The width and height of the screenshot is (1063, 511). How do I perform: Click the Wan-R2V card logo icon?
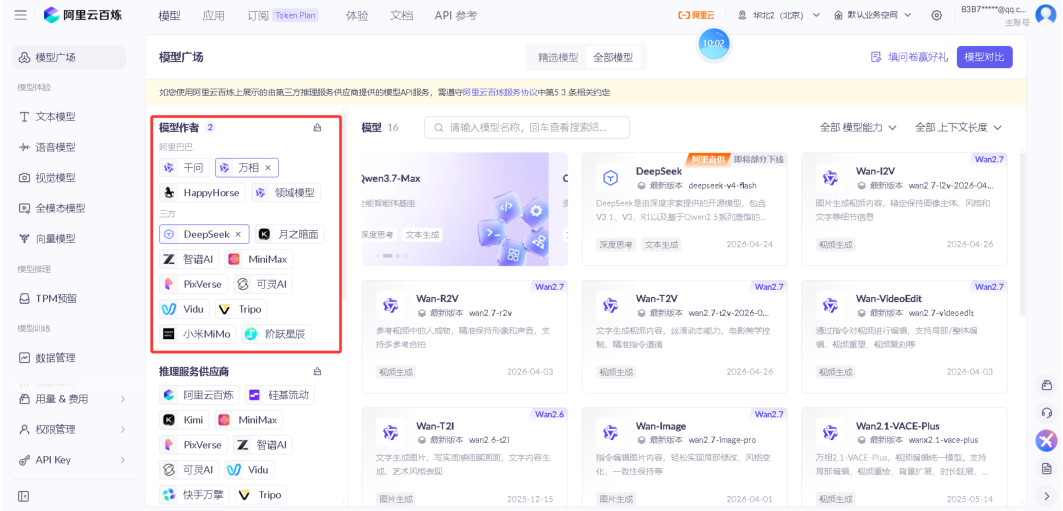[x=390, y=306]
